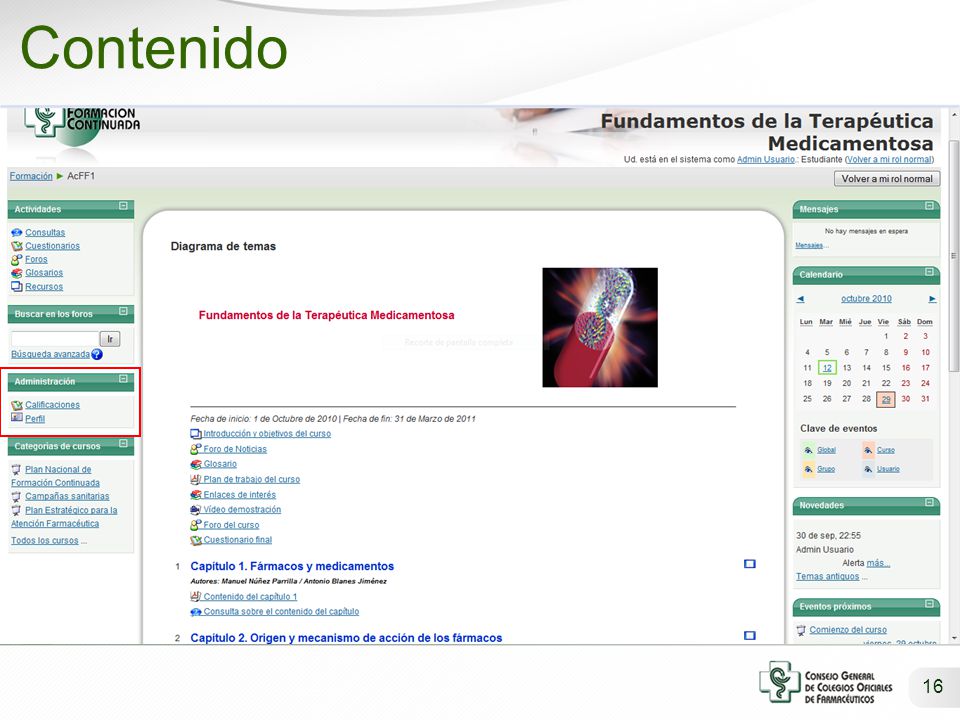960x720 pixels.
Task: Show only Capítulo 1 topic box
Action: 749,564
